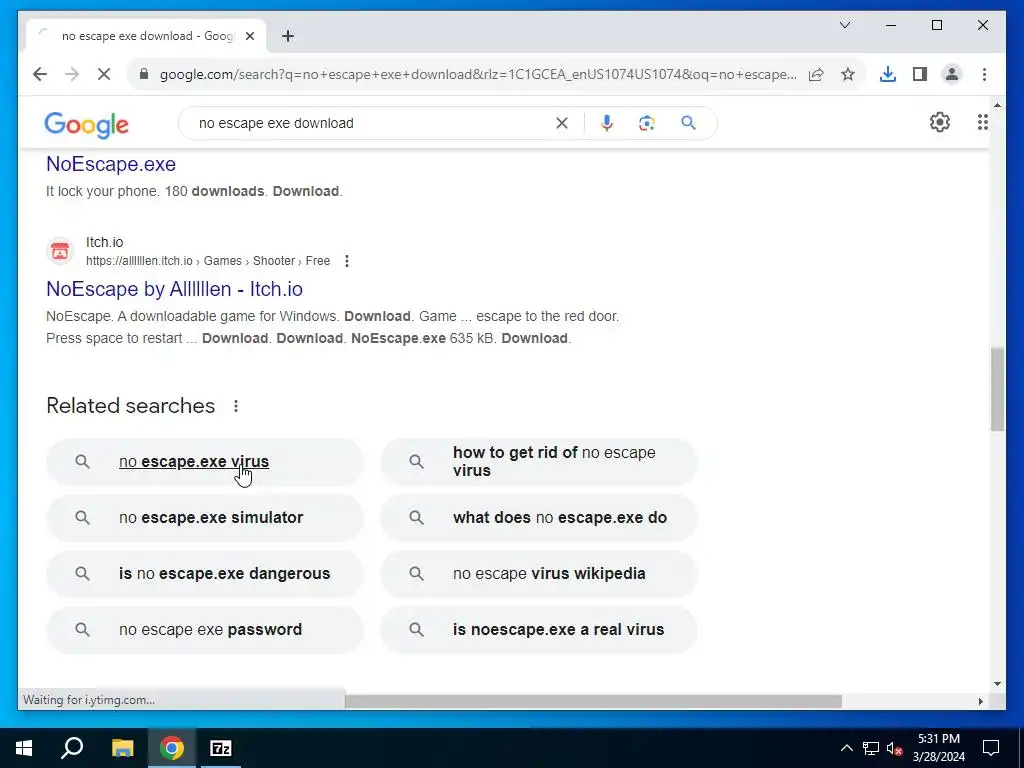1024x768 pixels.
Task: Click the Google logo
Action: pyautogui.click(x=86, y=124)
